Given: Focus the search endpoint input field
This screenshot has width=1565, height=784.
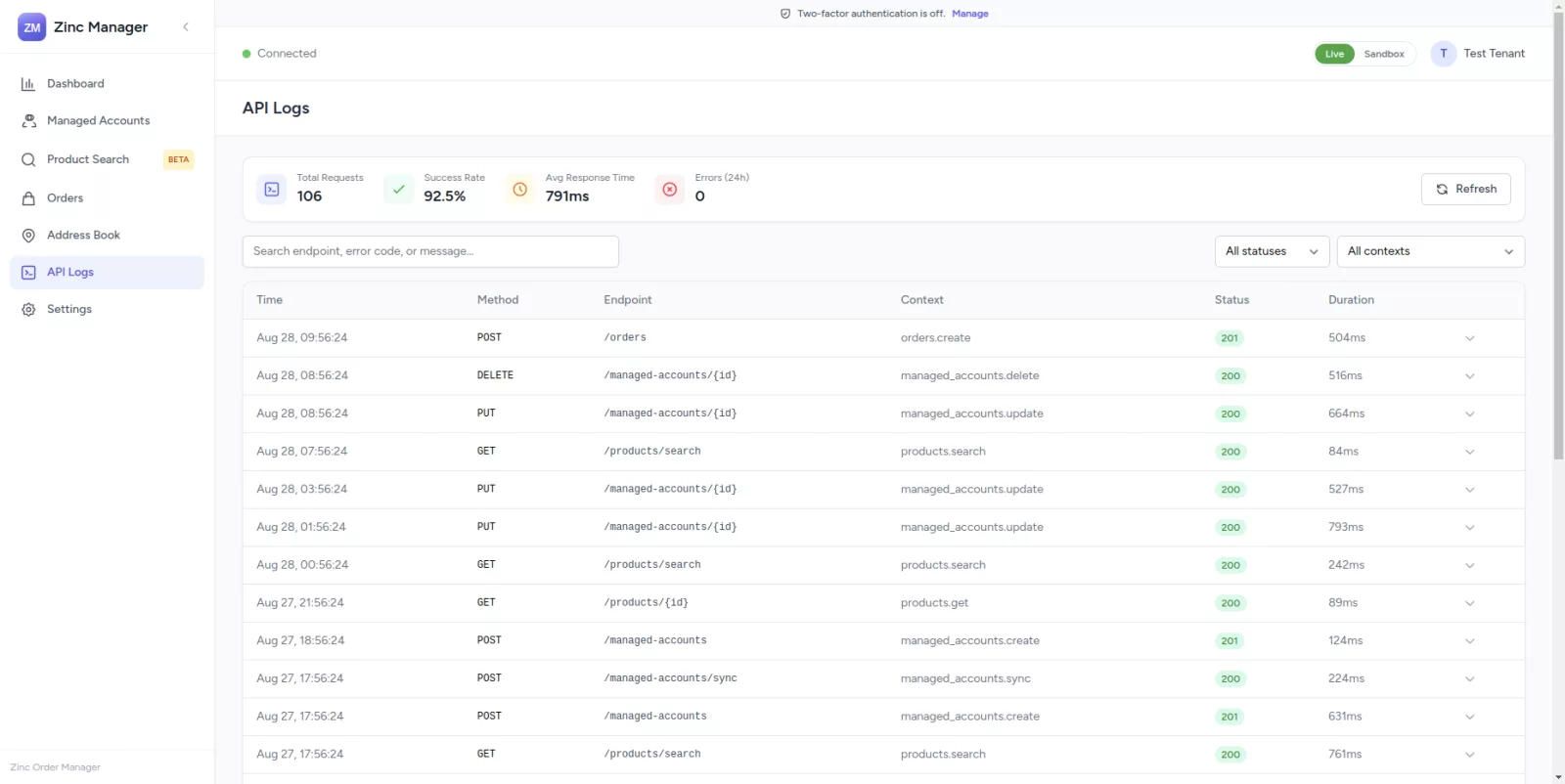Looking at the screenshot, I should coord(430,251).
